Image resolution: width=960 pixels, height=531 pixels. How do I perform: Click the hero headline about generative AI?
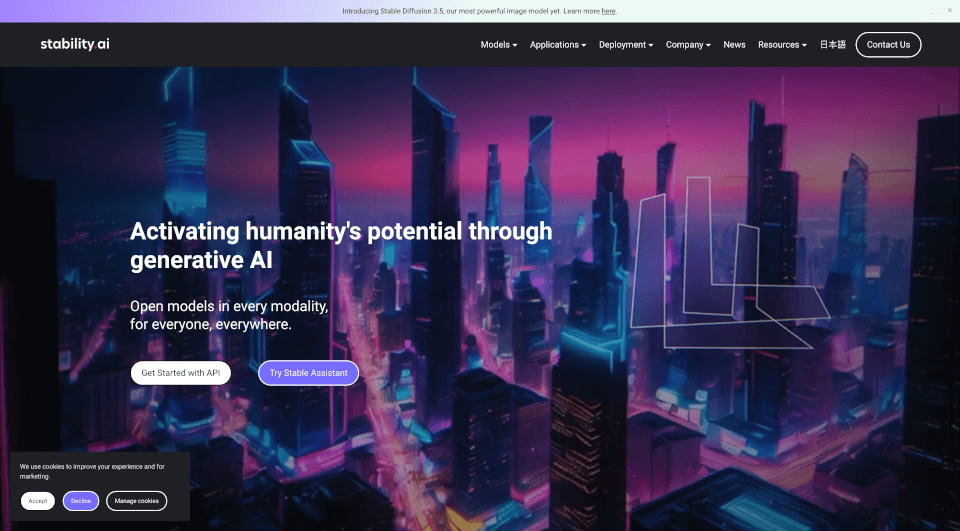pyautogui.click(x=341, y=246)
